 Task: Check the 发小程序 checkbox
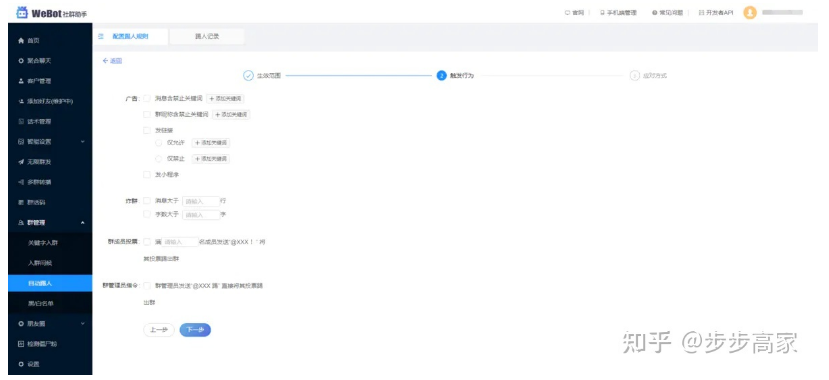click(x=147, y=174)
